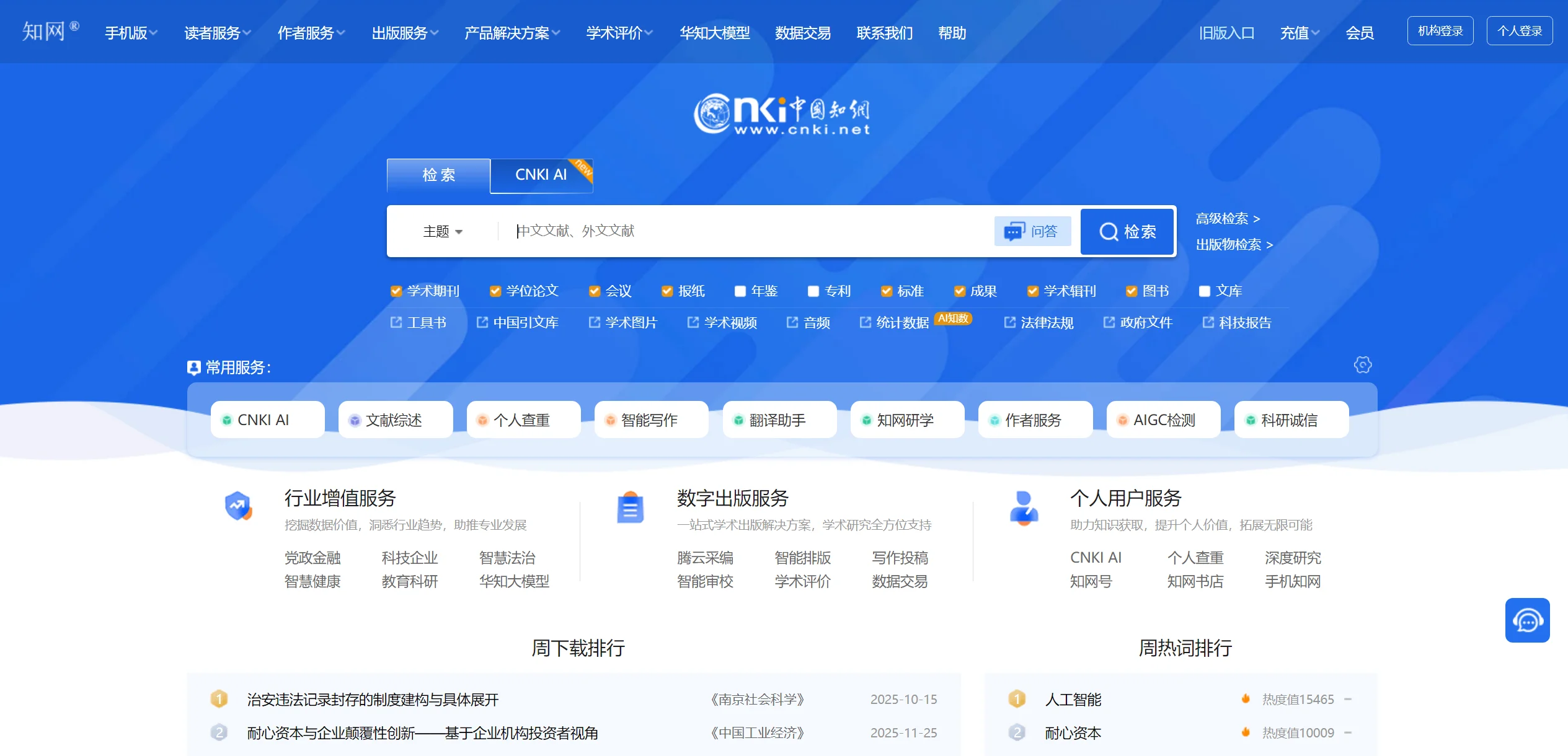
Task: Uncheck the 学术期刊 checkbox
Action: tap(396, 291)
